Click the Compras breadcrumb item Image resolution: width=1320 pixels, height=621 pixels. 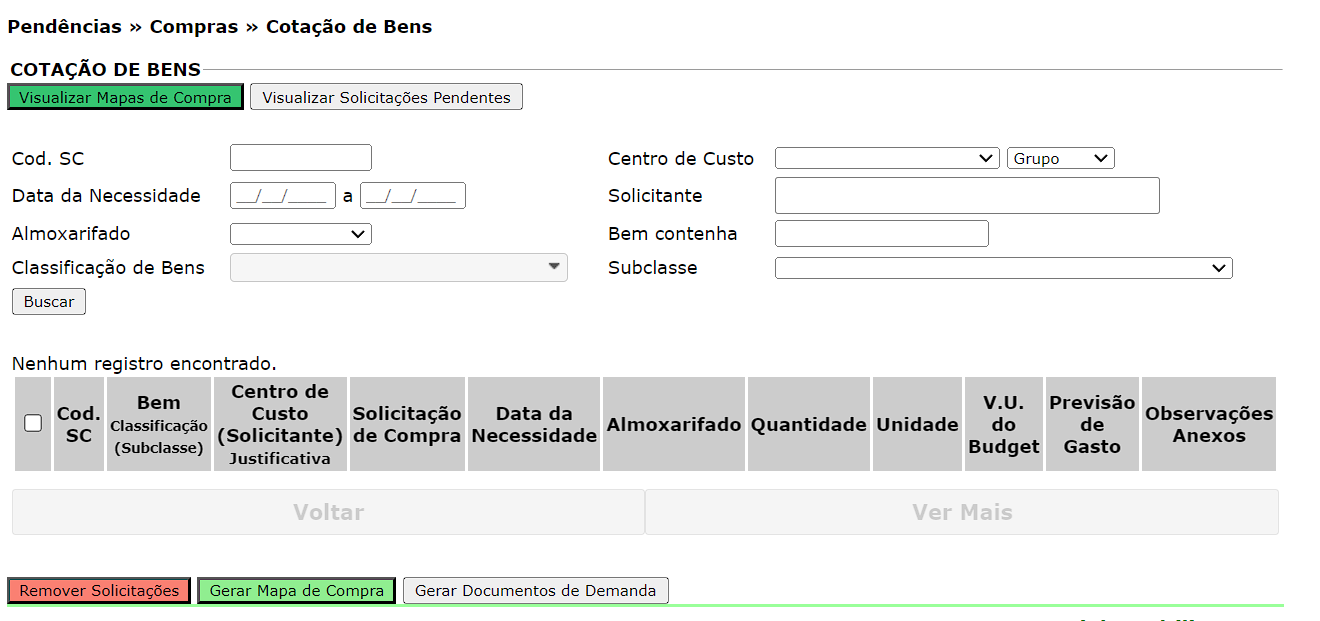coord(194,27)
